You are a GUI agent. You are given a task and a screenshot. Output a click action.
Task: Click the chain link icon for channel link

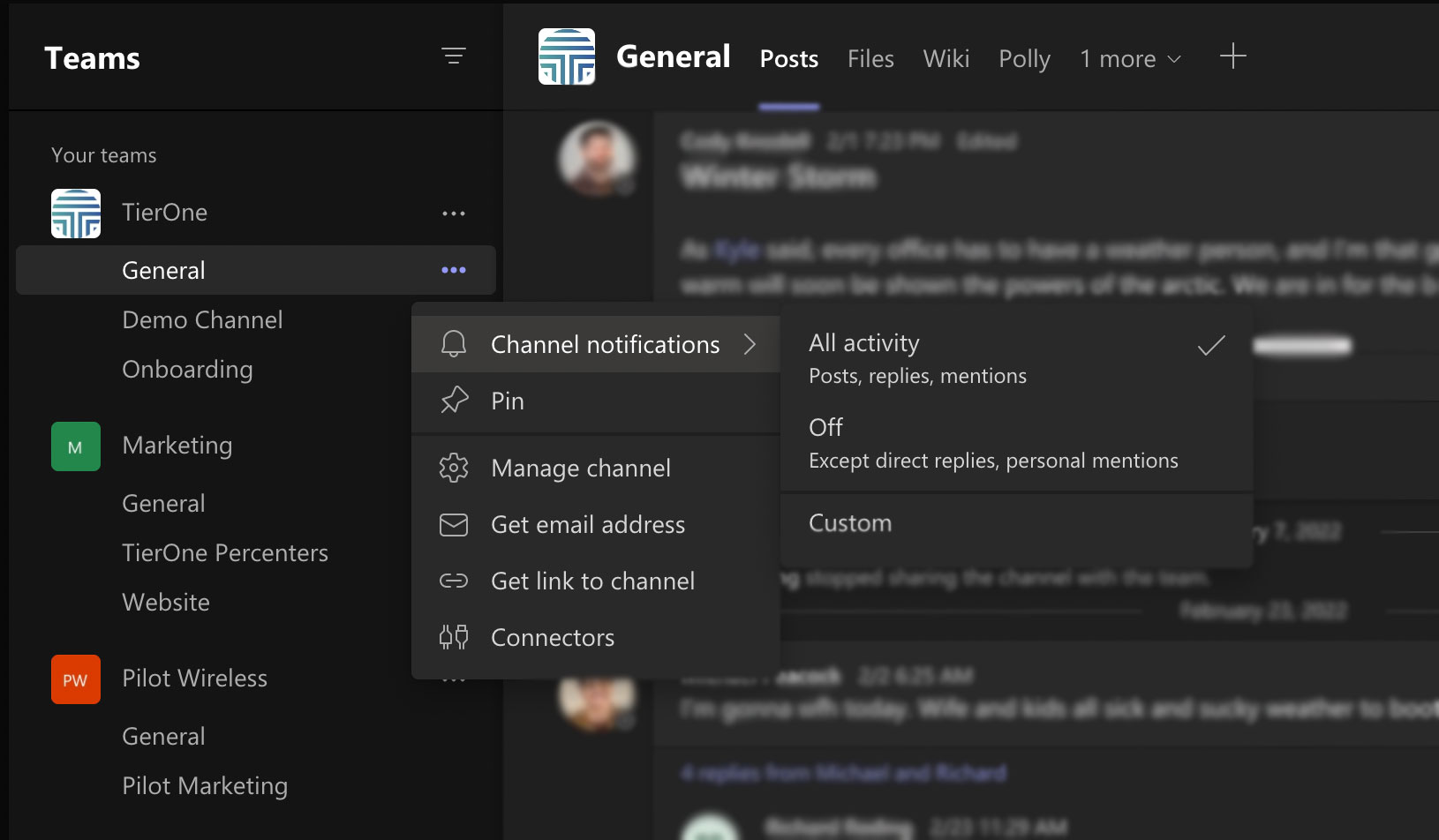(454, 581)
